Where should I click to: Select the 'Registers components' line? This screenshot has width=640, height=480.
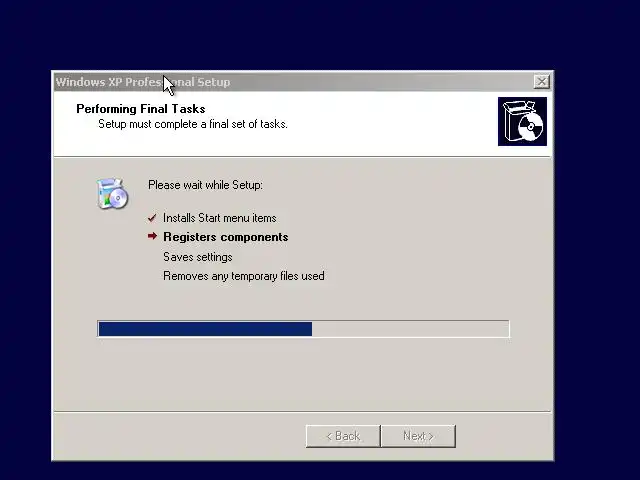(226, 237)
